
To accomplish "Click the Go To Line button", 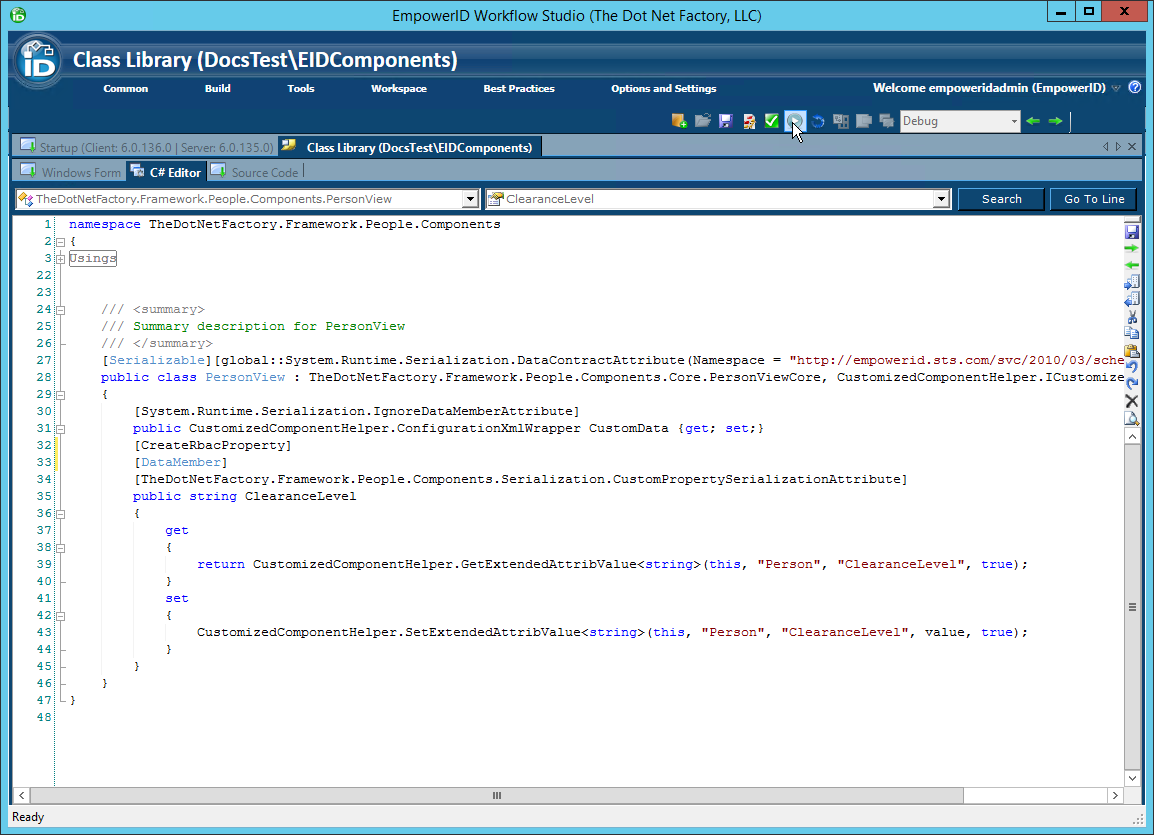I will (1093, 198).
